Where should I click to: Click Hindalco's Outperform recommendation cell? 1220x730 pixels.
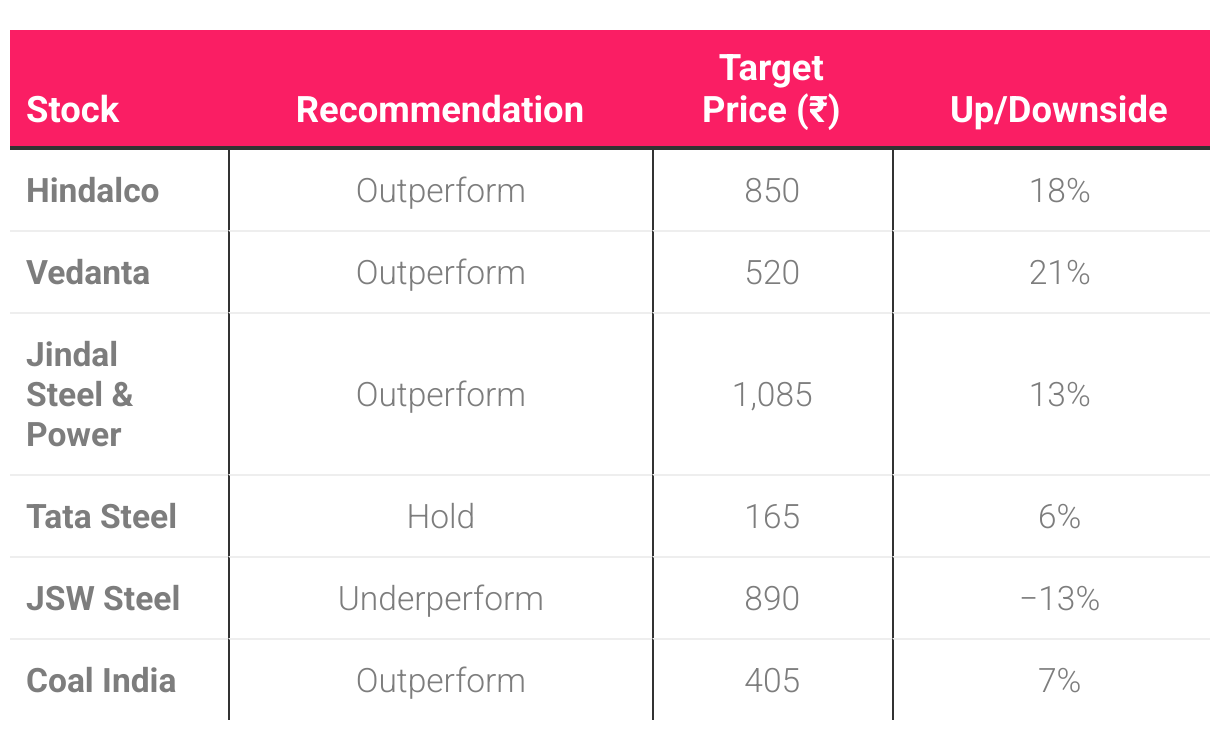point(440,191)
